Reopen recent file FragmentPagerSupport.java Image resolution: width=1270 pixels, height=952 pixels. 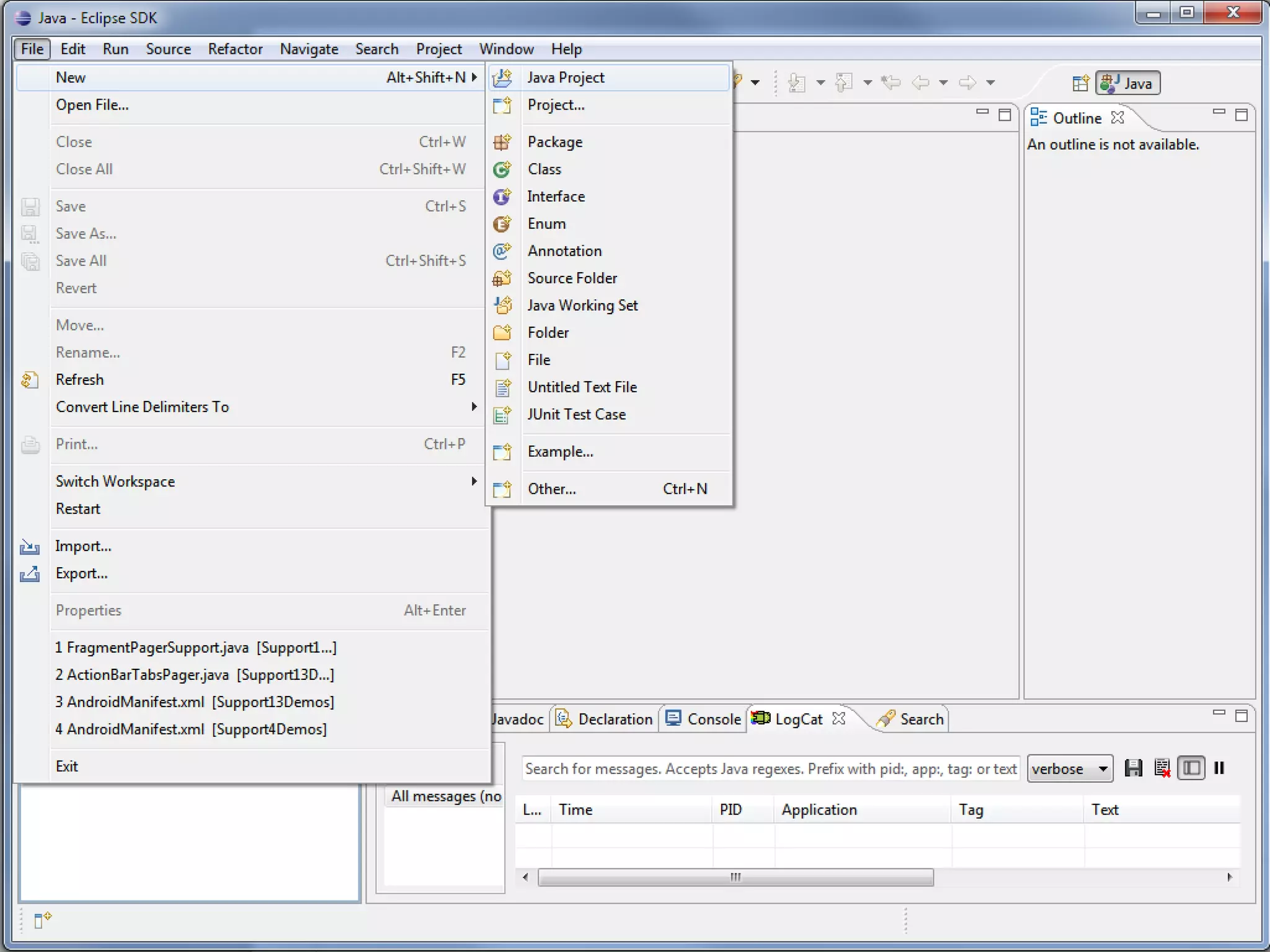[x=195, y=648]
